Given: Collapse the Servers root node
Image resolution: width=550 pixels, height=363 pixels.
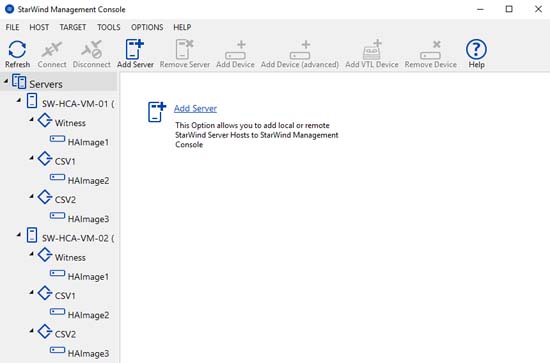Looking at the screenshot, I should pos(6,81).
